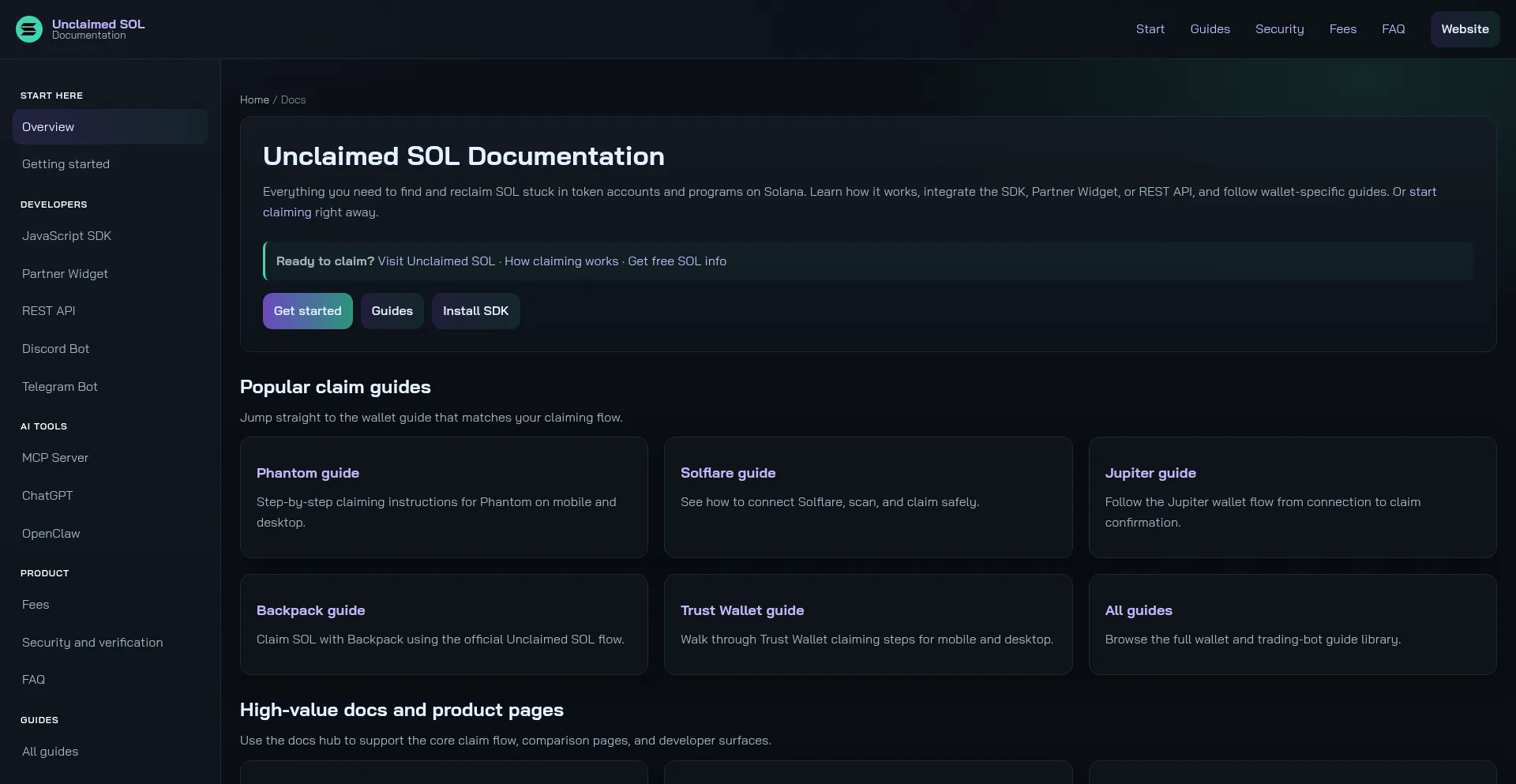The width and height of the screenshot is (1516, 784).
Task: Click the 'AI TOOLS' sidebar section label
Action: pyautogui.click(x=43, y=426)
